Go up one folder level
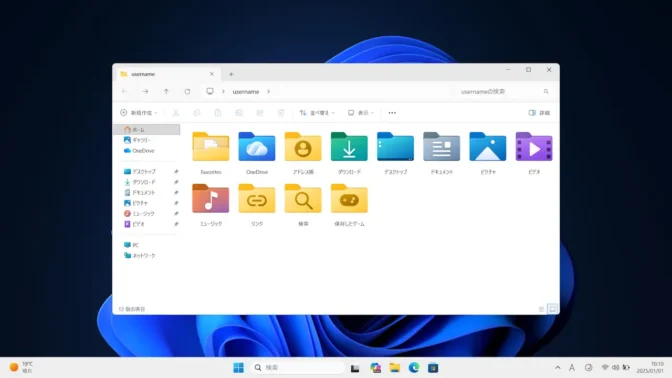The height and width of the screenshot is (378, 672). tap(166, 91)
